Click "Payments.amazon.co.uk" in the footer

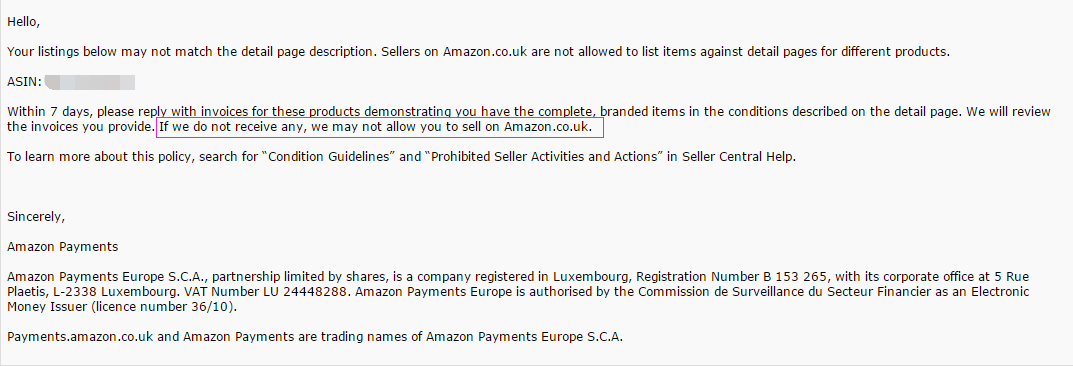click(75, 337)
